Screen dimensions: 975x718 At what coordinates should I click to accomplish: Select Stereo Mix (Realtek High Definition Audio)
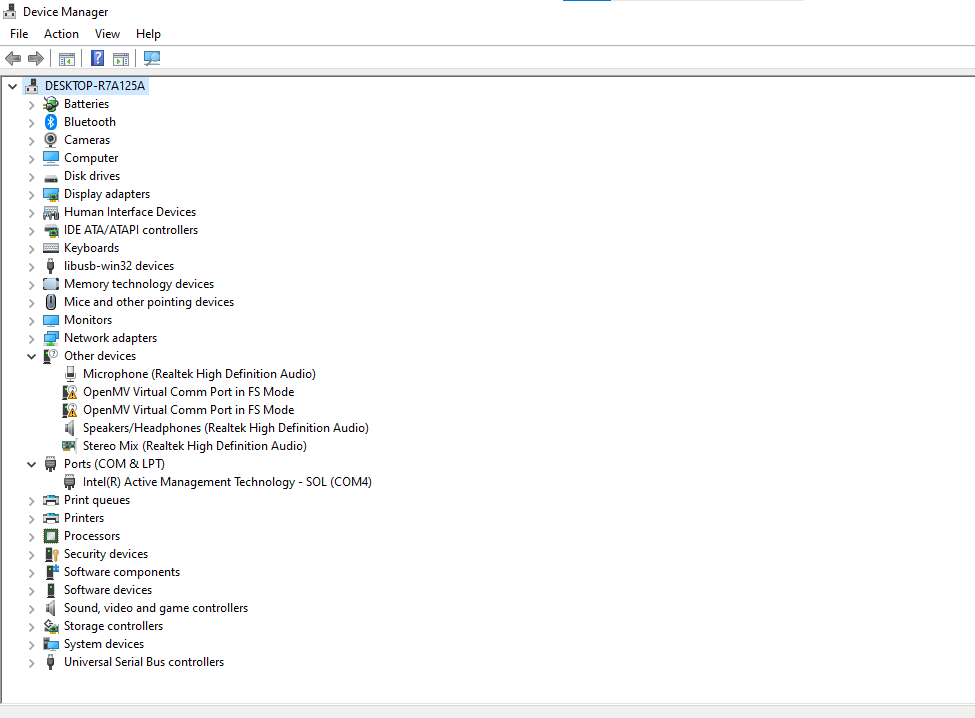click(195, 446)
